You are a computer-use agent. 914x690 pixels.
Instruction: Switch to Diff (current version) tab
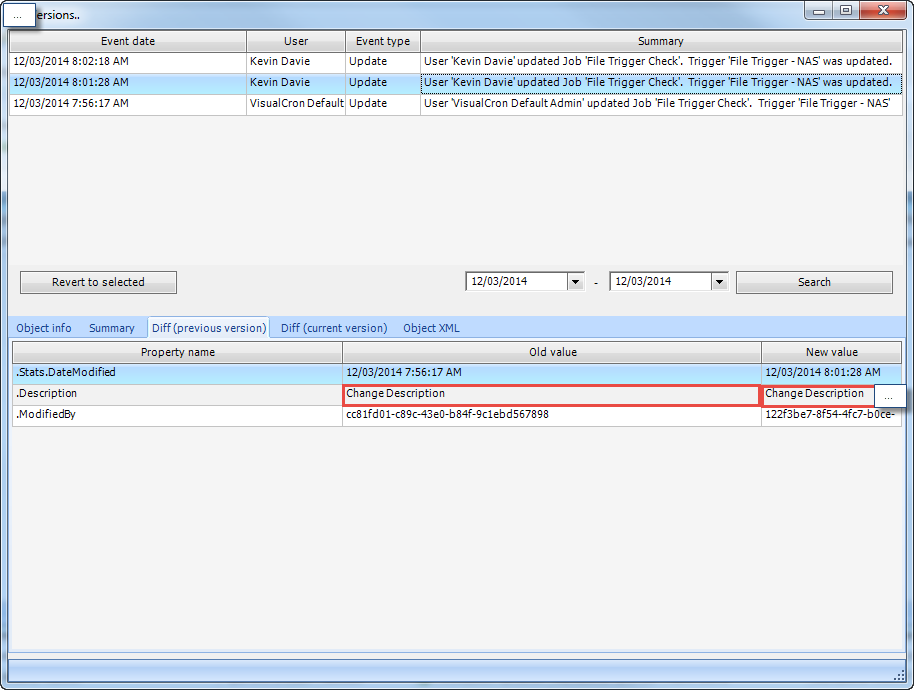[333, 328]
